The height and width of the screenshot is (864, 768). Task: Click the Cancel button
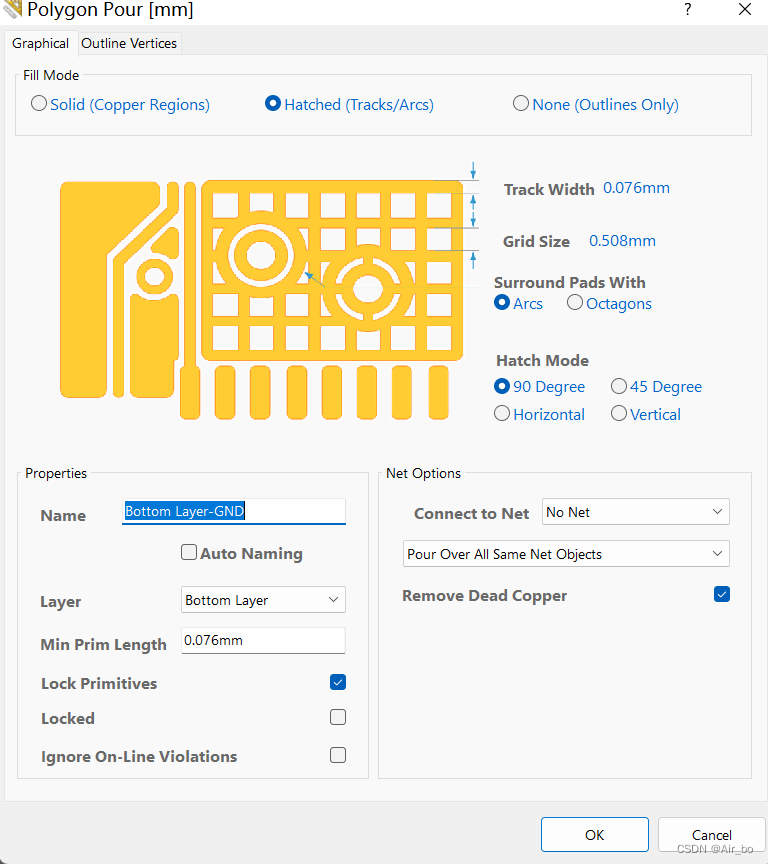[711, 835]
